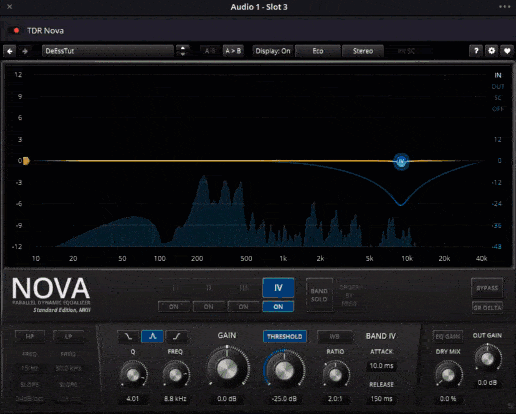Image resolution: width=516 pixels, height=414 pixels.
Task: Close the Audio 1 - Slot 3 window
Action: (x=10, y=7)
